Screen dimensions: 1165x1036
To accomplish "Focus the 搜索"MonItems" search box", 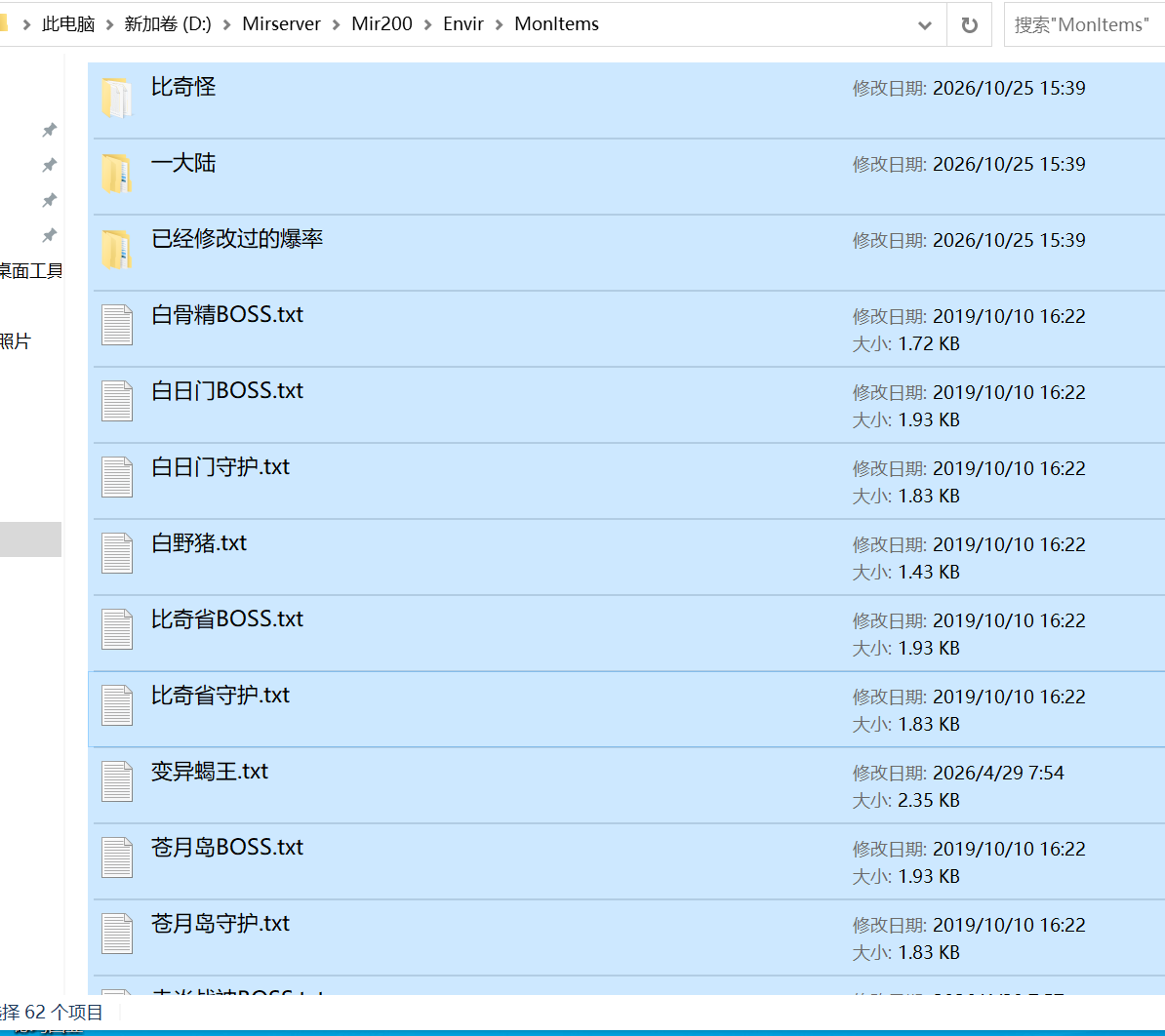I will [1084, 25].
